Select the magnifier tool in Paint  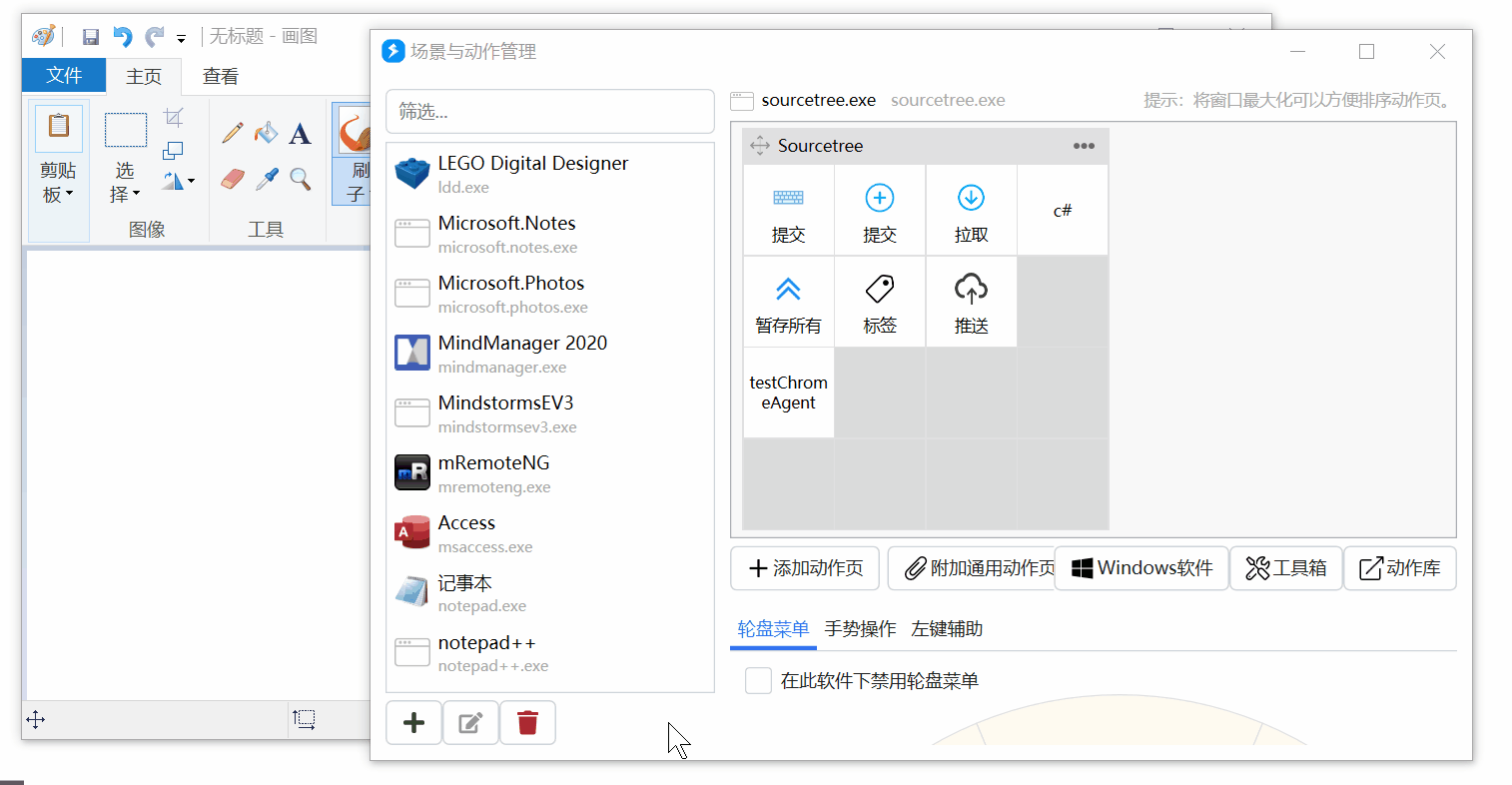(300, 179)
